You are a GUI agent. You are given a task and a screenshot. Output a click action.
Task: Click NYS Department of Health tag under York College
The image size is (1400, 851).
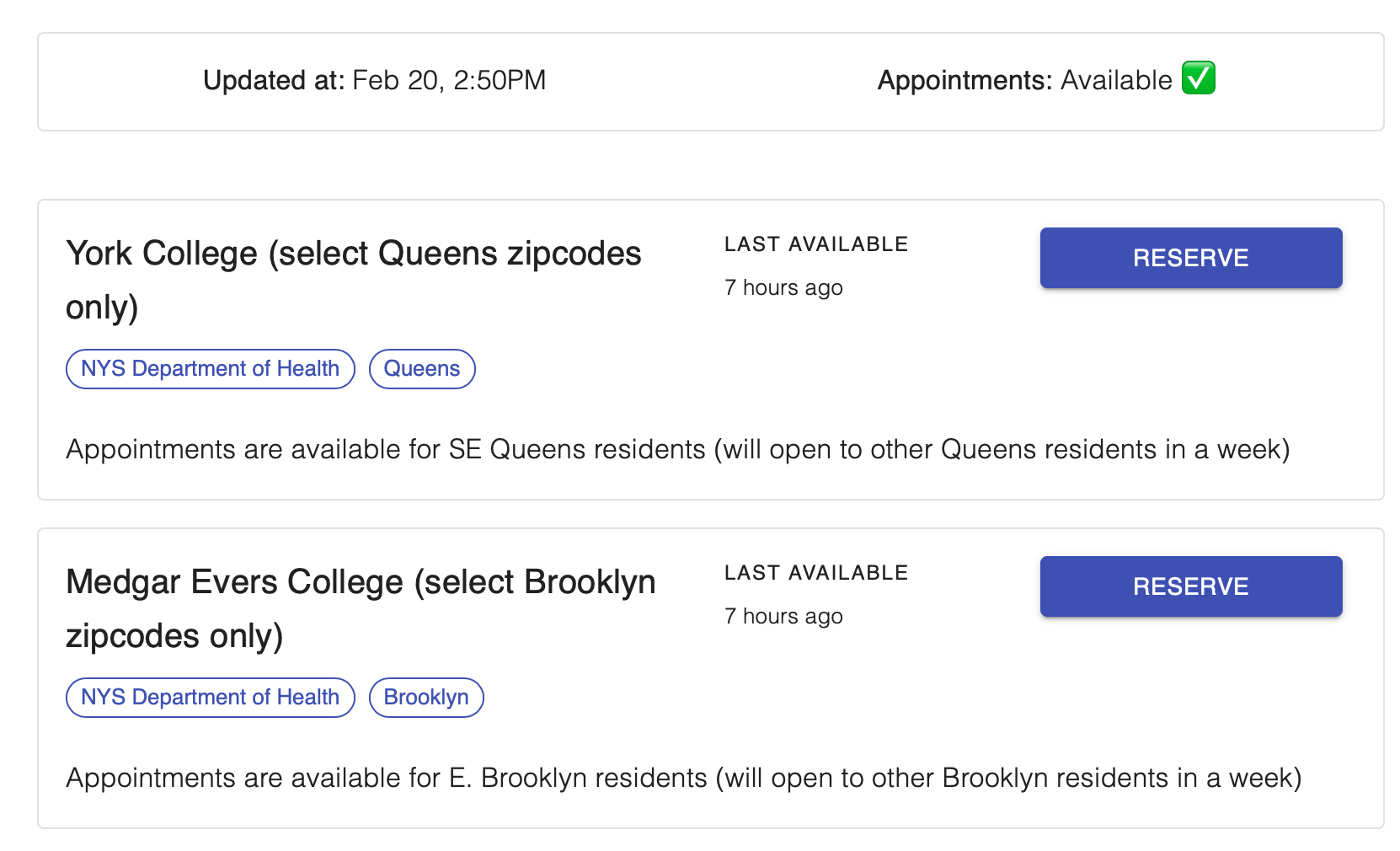(x=211, y=369)
